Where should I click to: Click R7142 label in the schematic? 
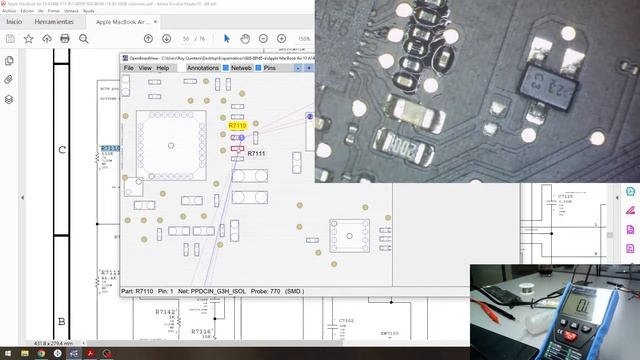click(165, 312)
